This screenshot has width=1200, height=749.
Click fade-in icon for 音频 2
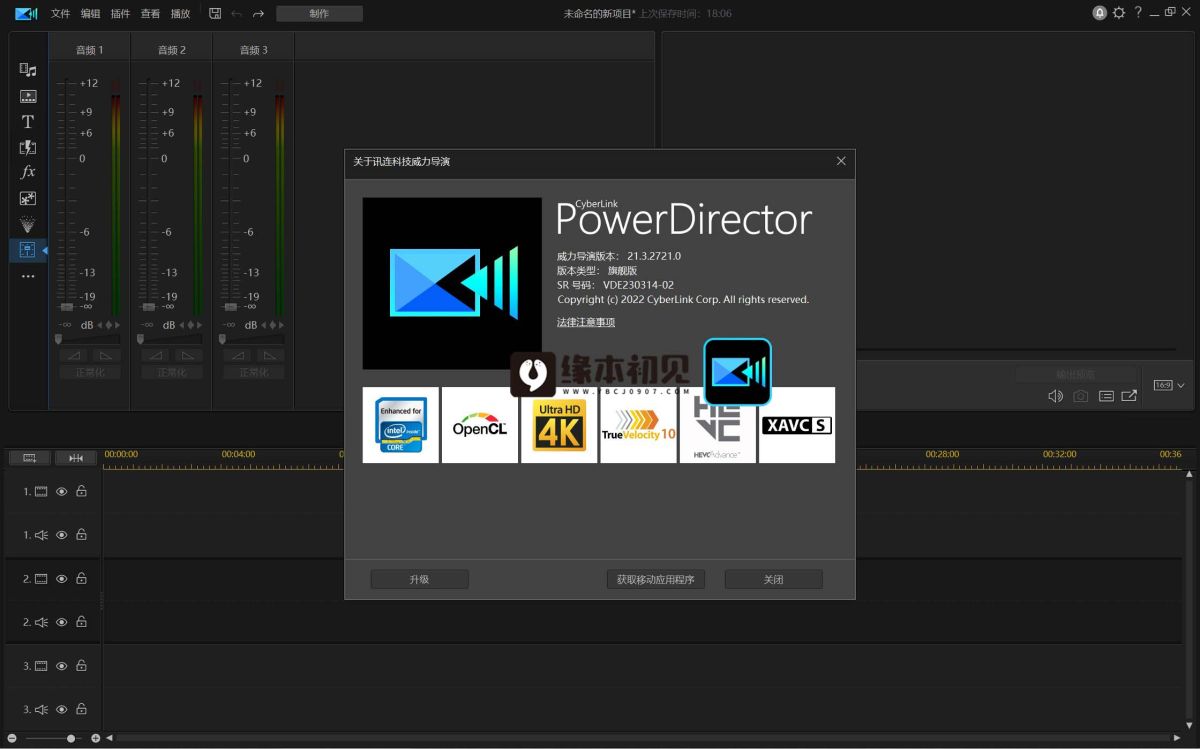(x=156, y=356)
